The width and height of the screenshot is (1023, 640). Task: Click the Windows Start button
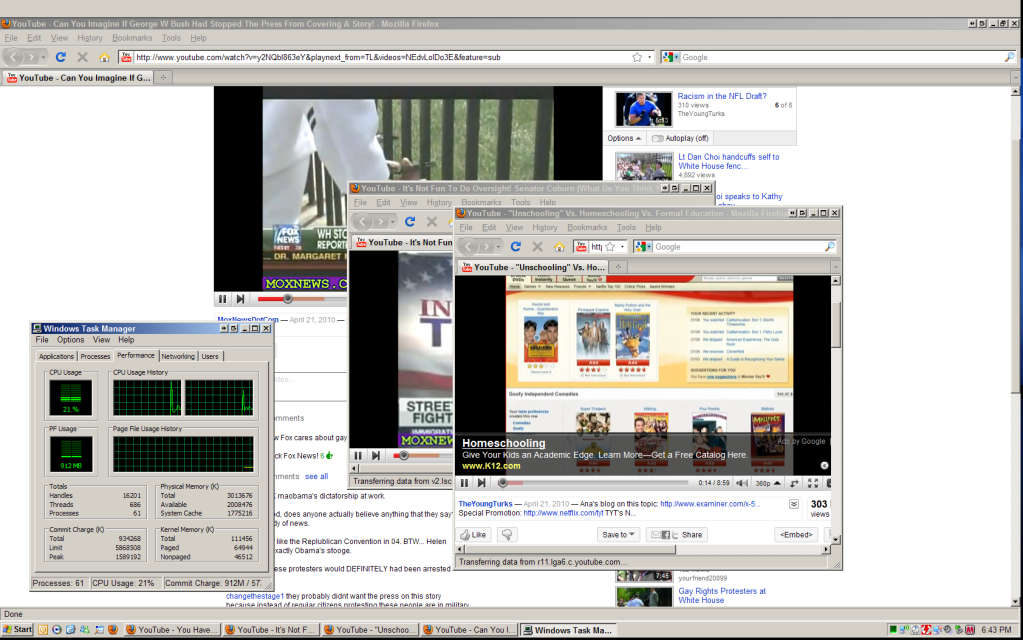[x=18, y=630]
